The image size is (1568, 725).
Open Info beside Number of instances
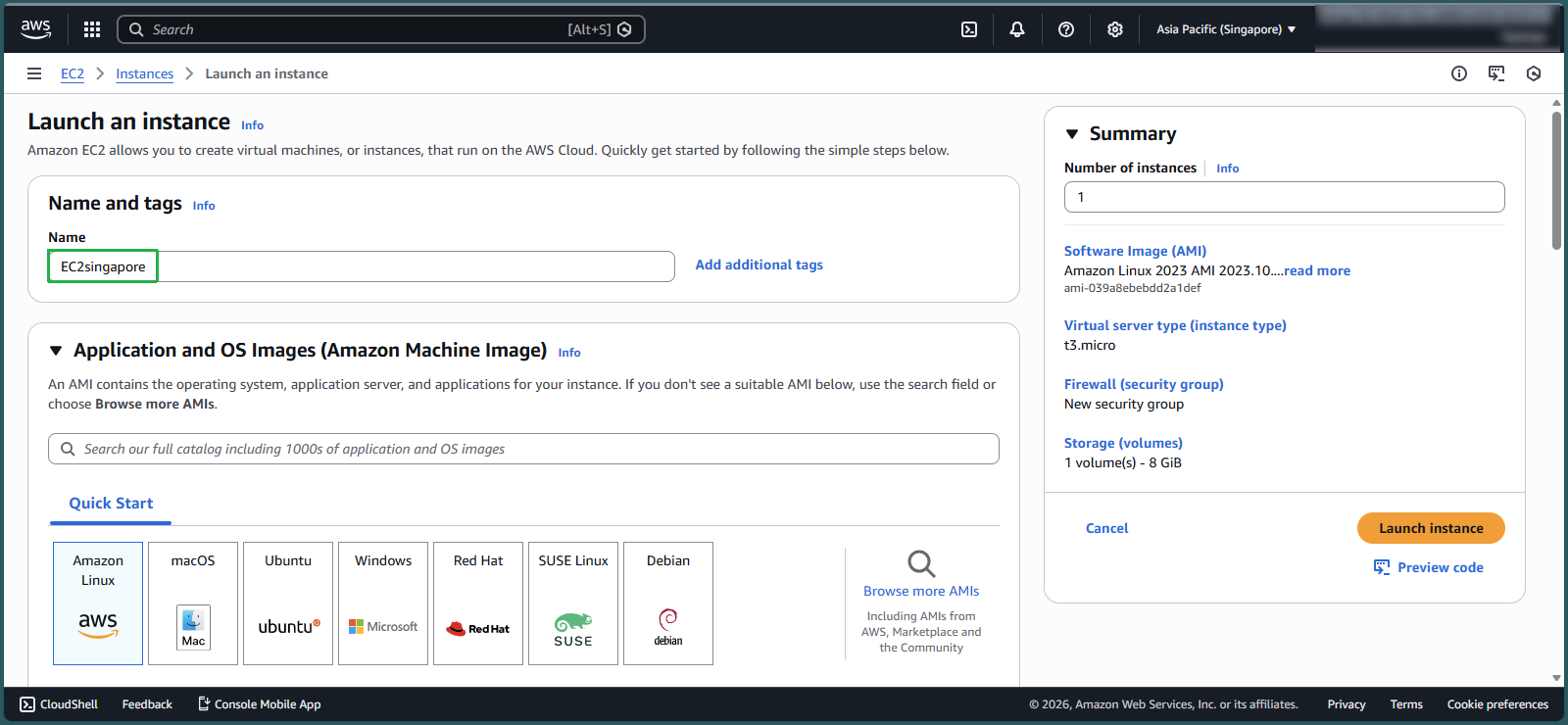click(1228, 169)
